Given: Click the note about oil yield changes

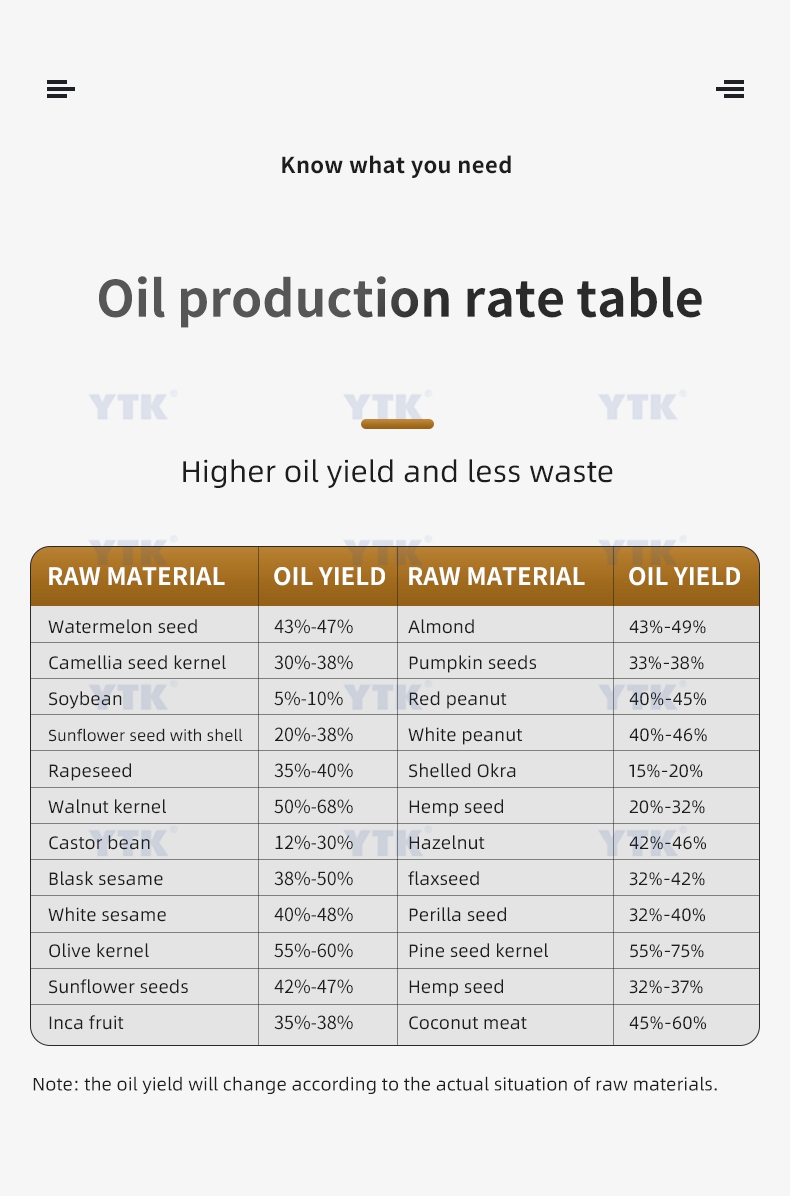Looking at the screenshot, I should tap(375, 1084).
